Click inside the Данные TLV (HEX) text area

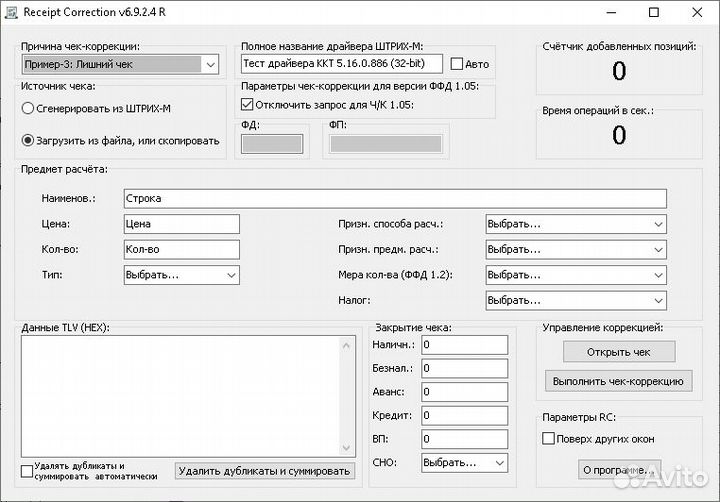point(180,396)
